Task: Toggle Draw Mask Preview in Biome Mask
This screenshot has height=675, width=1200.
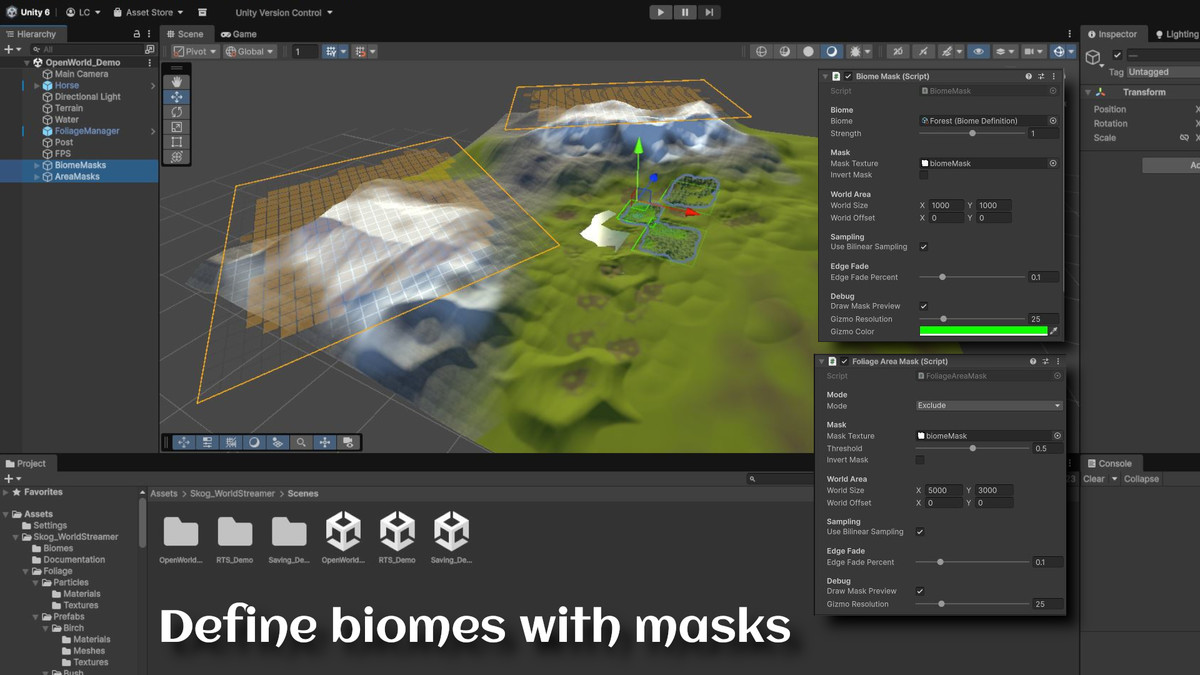Action: (x=923, y=306)
